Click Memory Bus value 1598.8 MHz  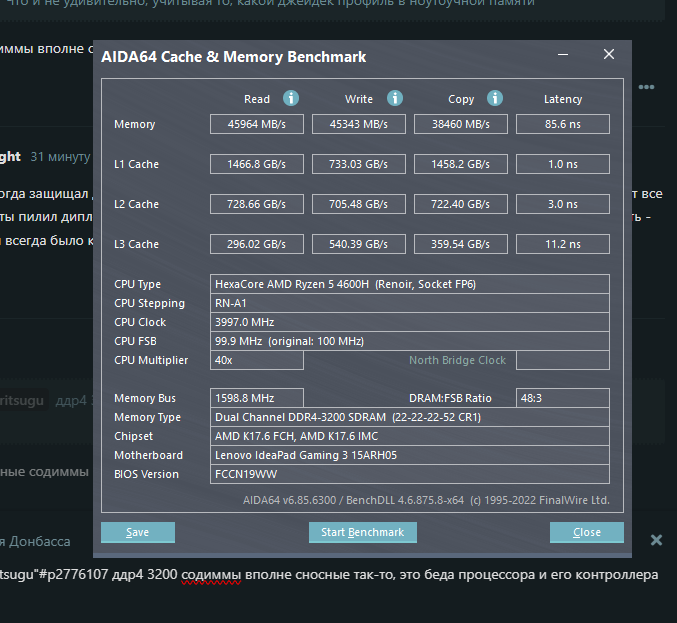tap(257, 398)
